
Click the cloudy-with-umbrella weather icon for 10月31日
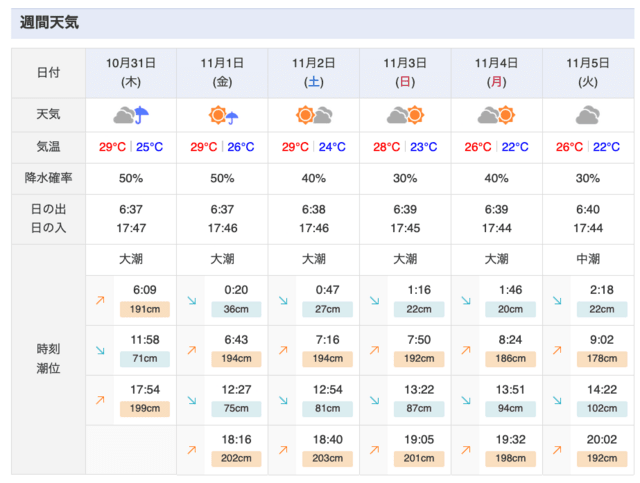tap(131, 115)
